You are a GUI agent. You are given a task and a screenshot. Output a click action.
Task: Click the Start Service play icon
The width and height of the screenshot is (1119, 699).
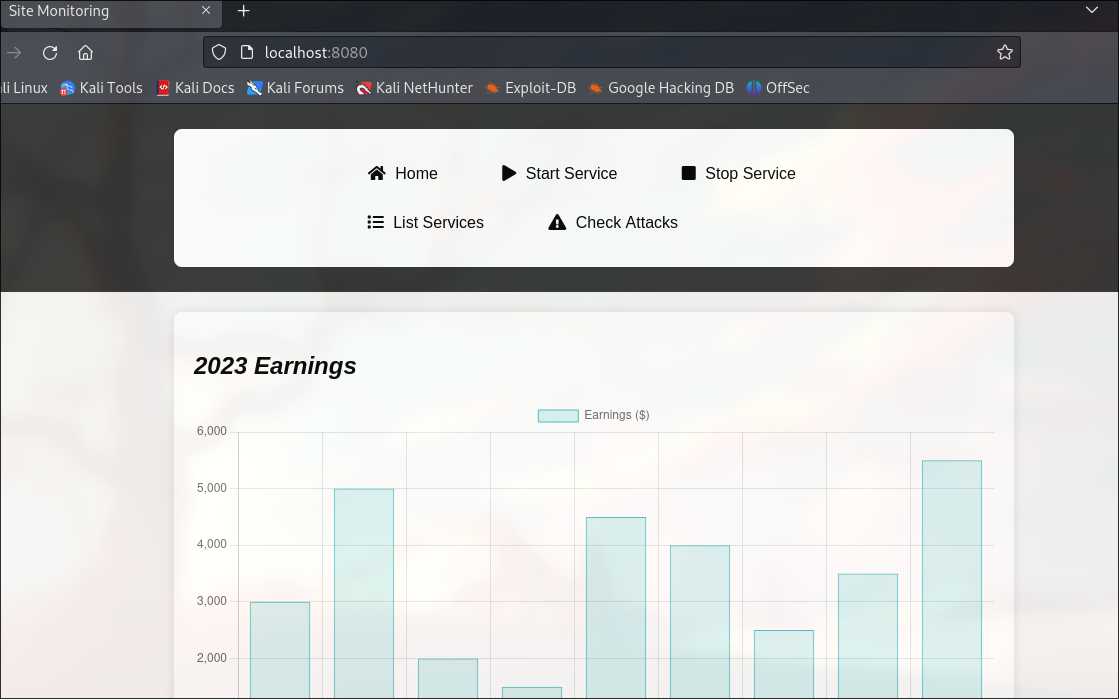click(509, 173)
